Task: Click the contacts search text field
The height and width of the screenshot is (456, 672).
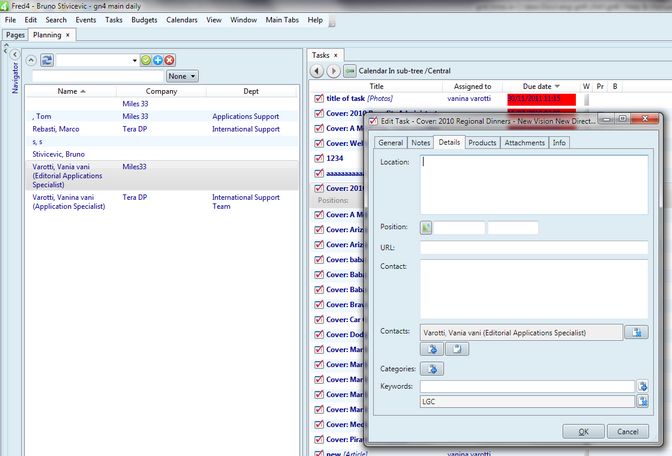Action: click(98, 76)
